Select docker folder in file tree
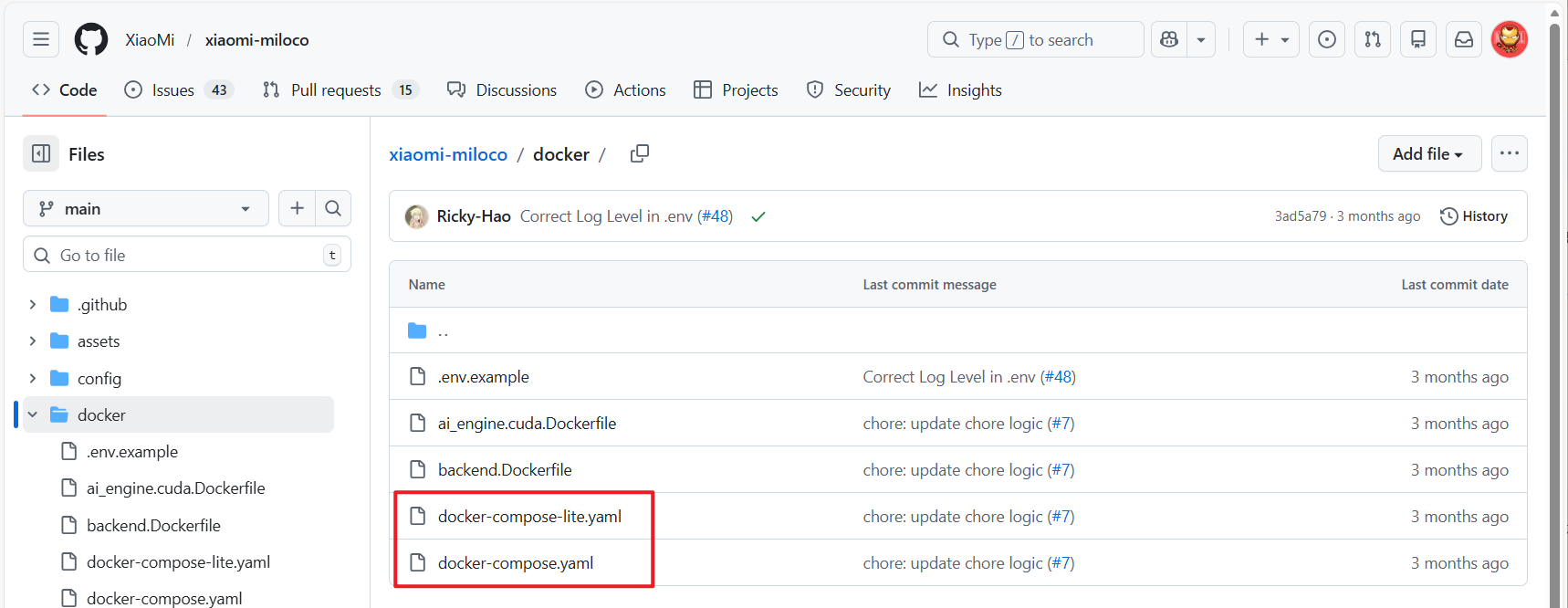 178,414
